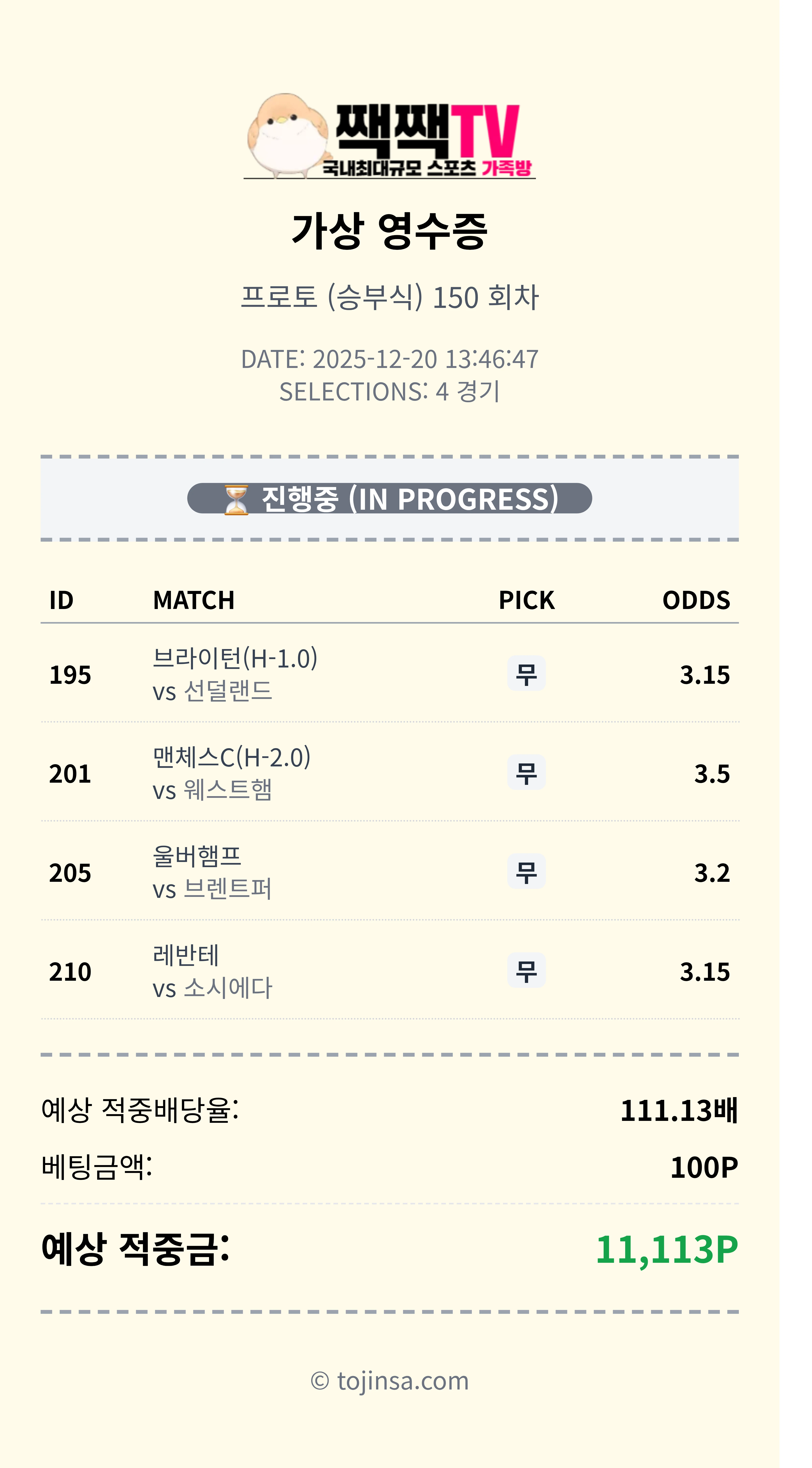Select the 브라이턴(H-1.0) match name

[x=235, y=658]
